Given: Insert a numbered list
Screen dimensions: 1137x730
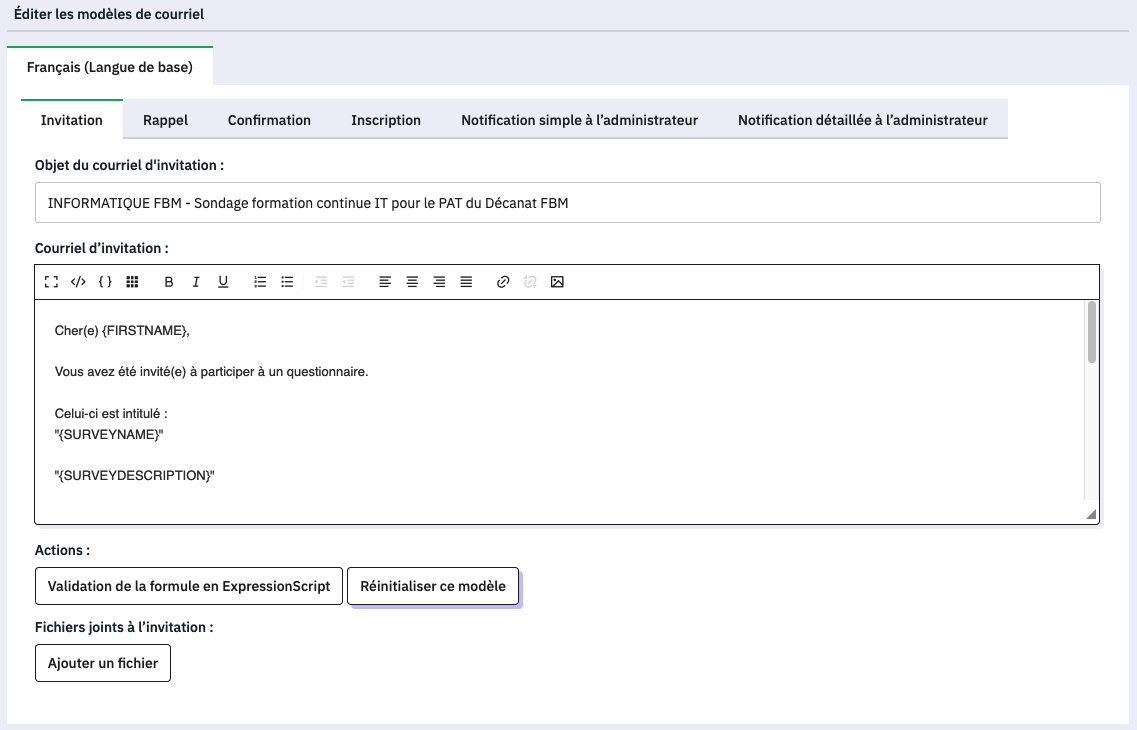Looking at the screenshot, I should click(x=260, y=282).
